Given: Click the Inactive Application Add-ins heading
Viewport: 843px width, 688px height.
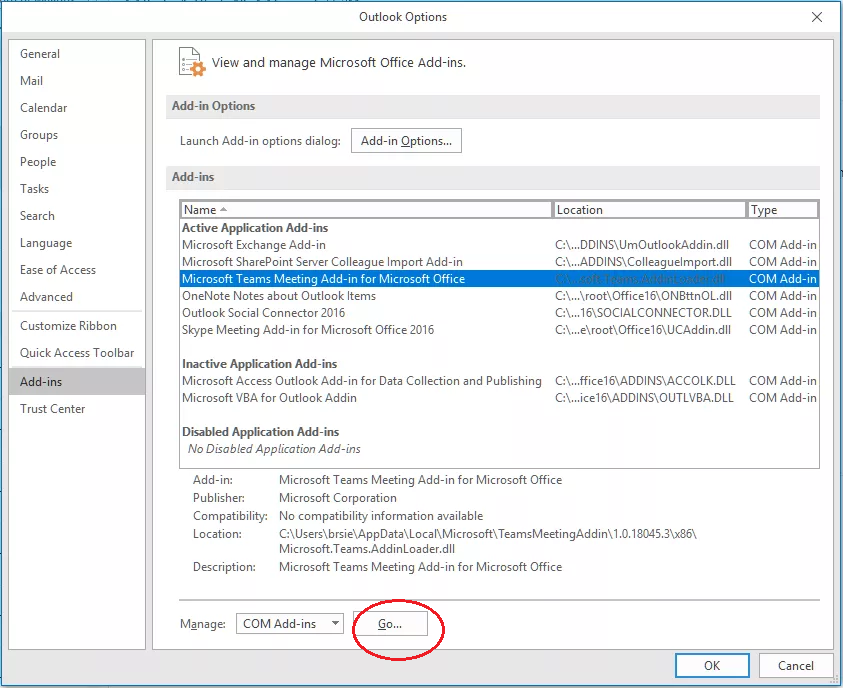Looking at the screenshot, I should (x=259, y=364).
